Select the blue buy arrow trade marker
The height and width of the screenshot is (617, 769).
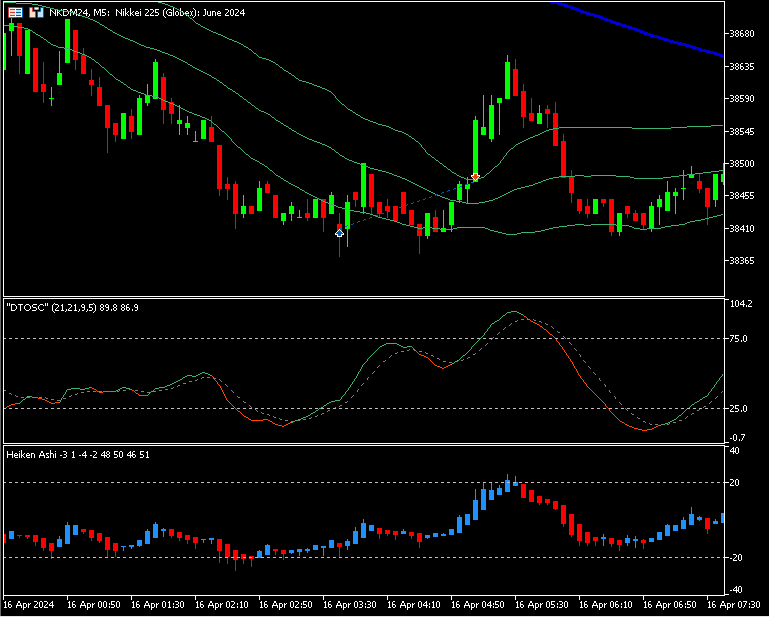pyautogui.click(x=339, y=233)
